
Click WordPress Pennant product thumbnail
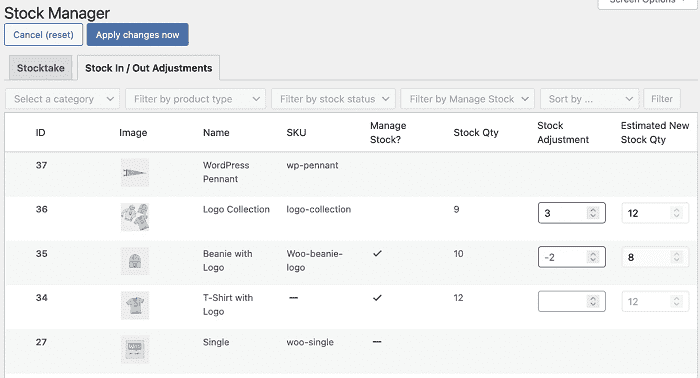click(x=134, y=172)
